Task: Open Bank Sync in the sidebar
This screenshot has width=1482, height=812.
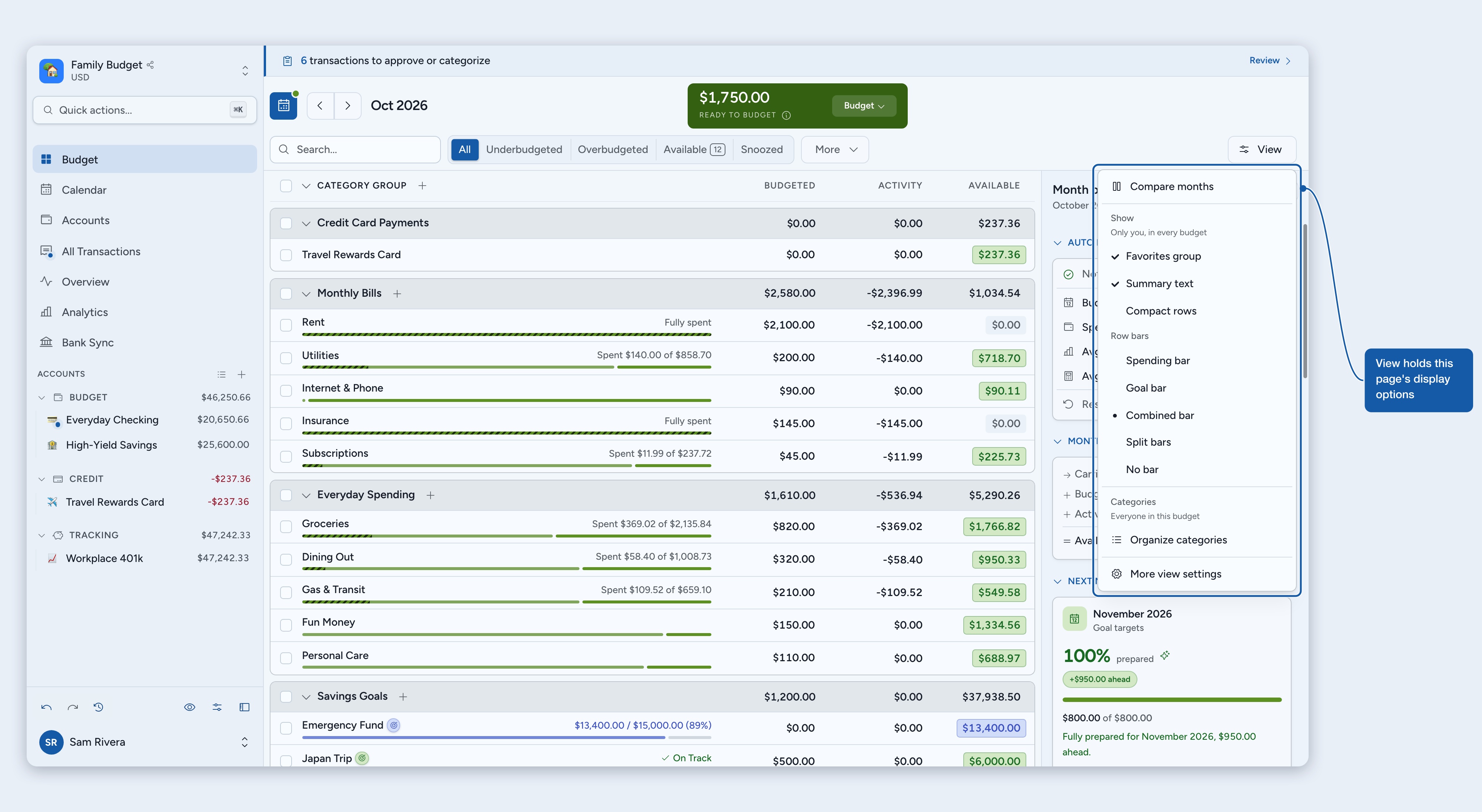Action: [x=144, y=343]
